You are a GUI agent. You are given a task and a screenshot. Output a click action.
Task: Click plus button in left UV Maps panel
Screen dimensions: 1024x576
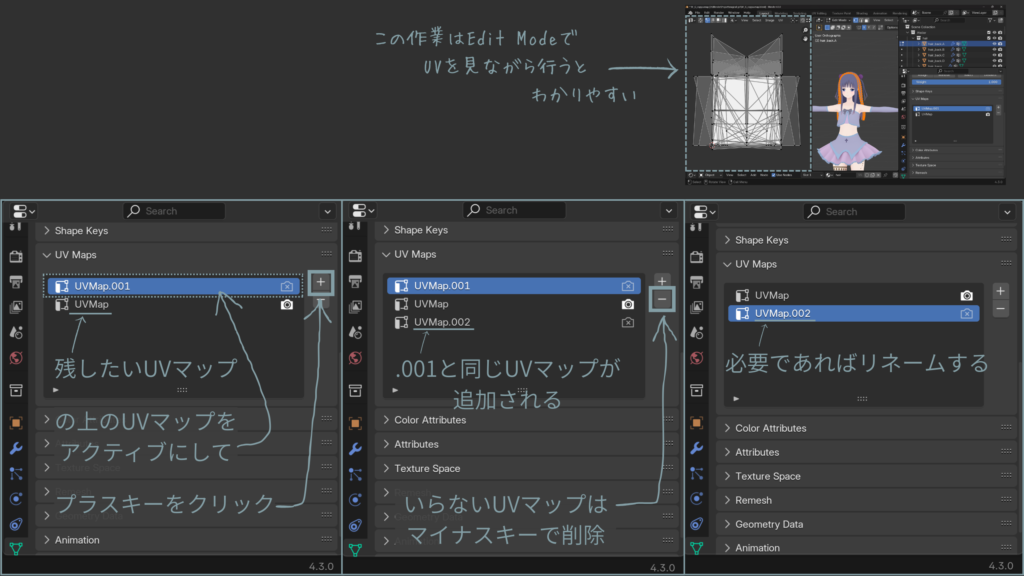click(320, 283)
